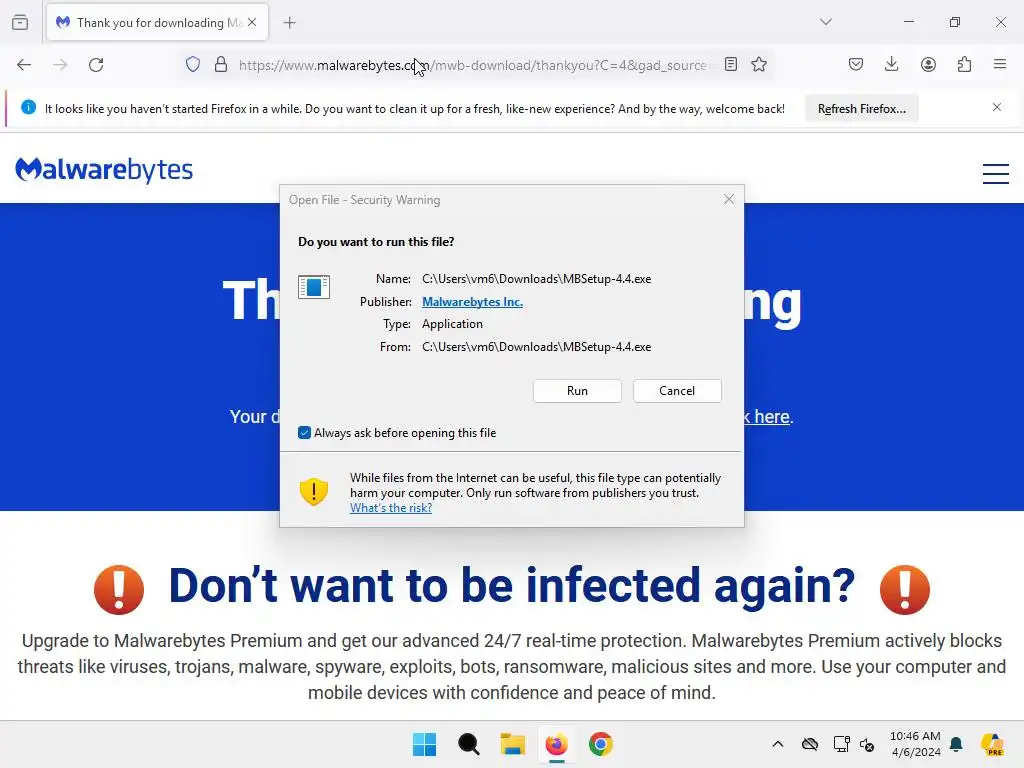Viewport: 1024px width, 768px height.
Task: Show hidden system tray icons
Action: click(778, 744)
